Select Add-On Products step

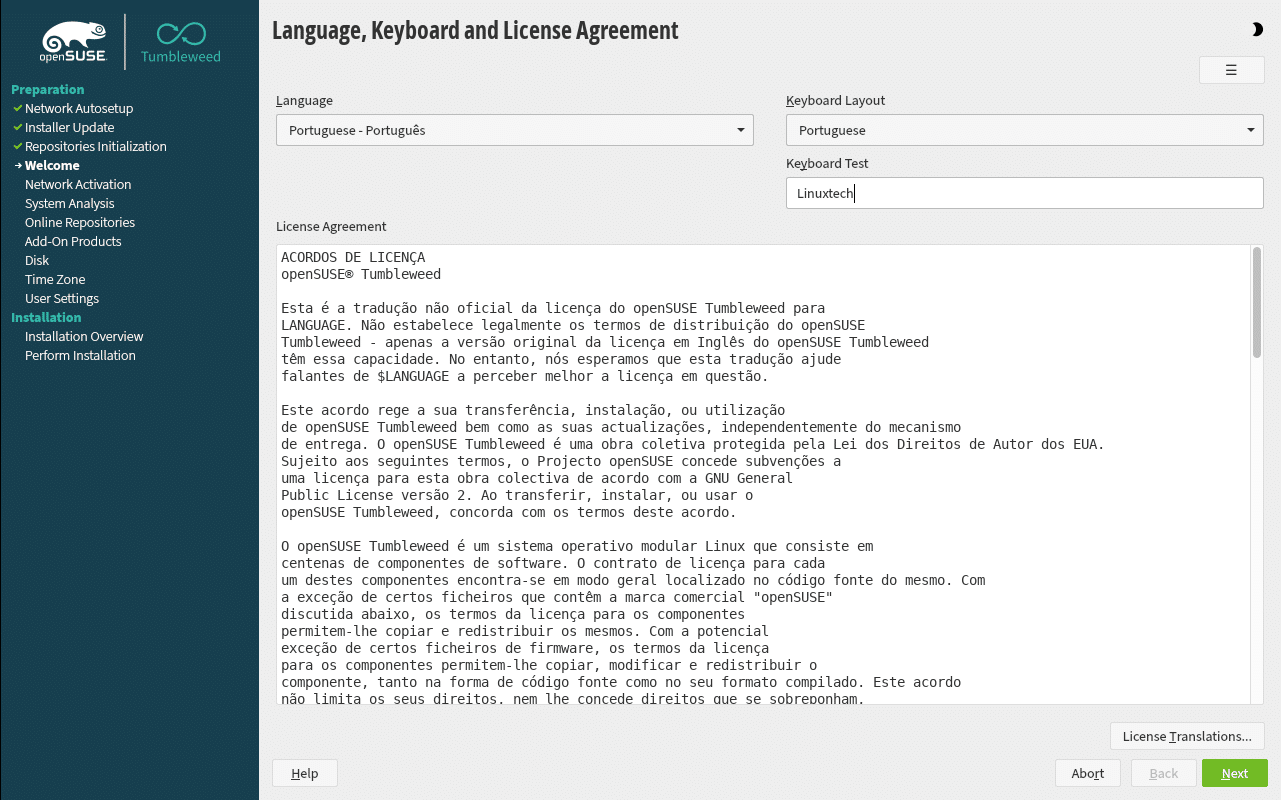click(73, 241)
